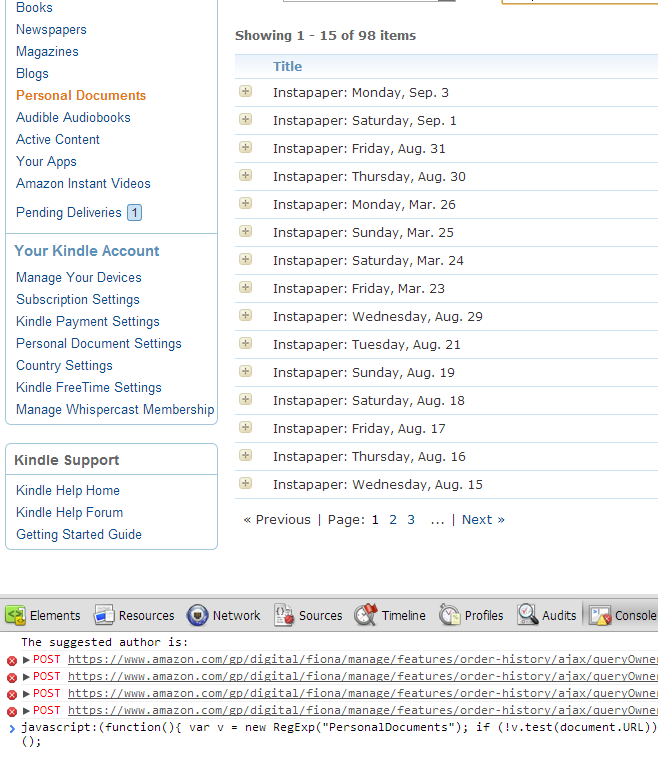Open the Profiles panel icon

pos(449,615)
